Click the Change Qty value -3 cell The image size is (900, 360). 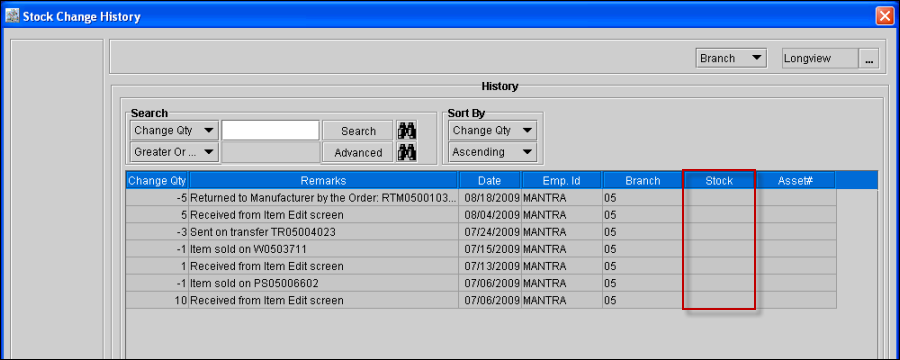pos(157,232)
